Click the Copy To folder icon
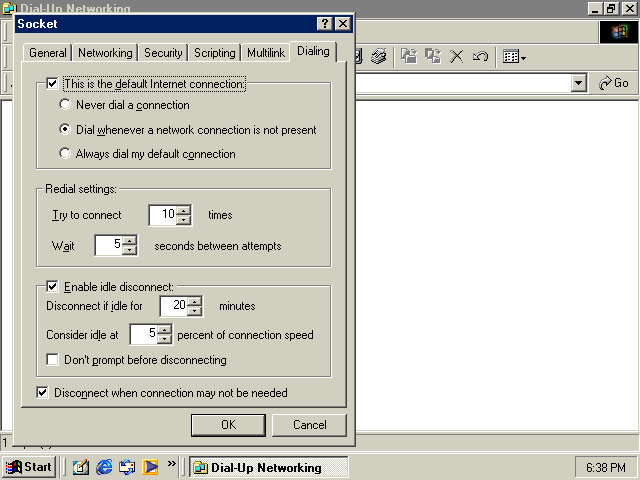The height and width of the screenshot is (480, 640). tap(433, 57)
